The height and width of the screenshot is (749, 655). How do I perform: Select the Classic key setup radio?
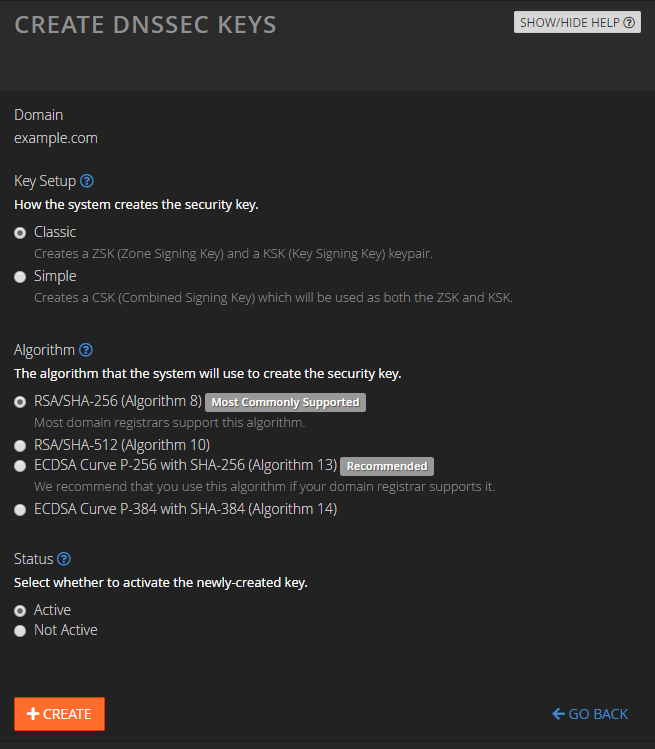coord(20,233)
